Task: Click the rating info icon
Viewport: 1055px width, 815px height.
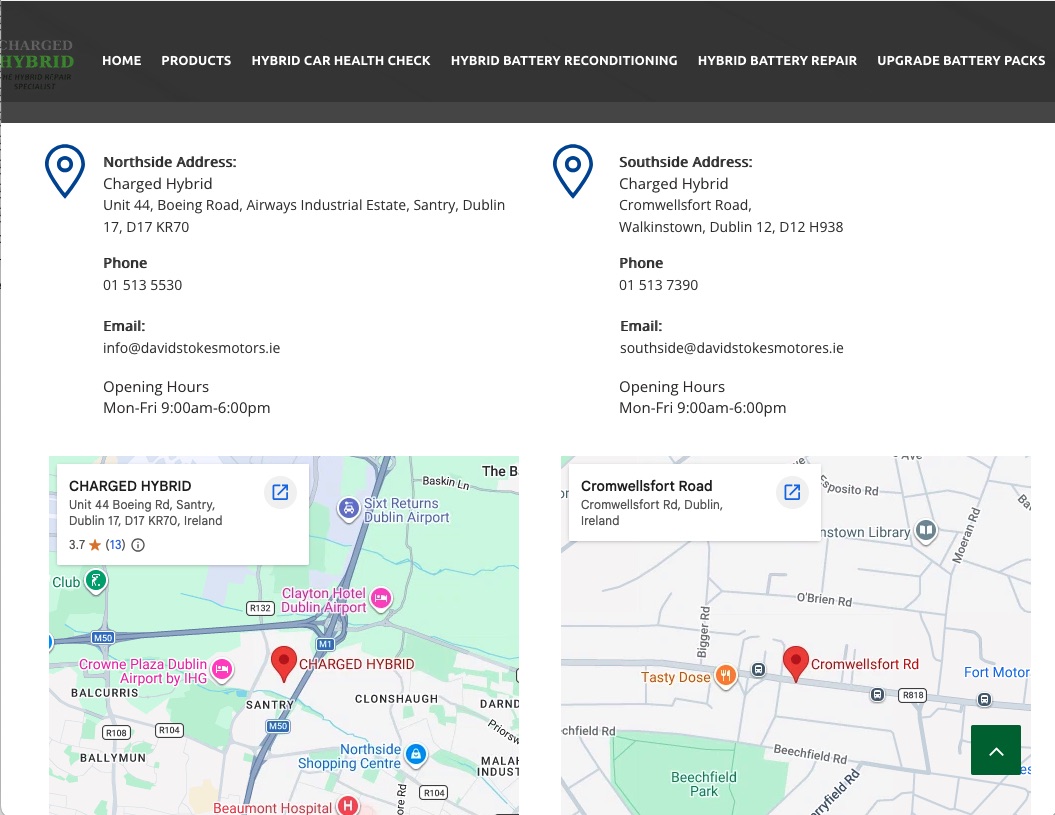Action: [x=138, y=545]
